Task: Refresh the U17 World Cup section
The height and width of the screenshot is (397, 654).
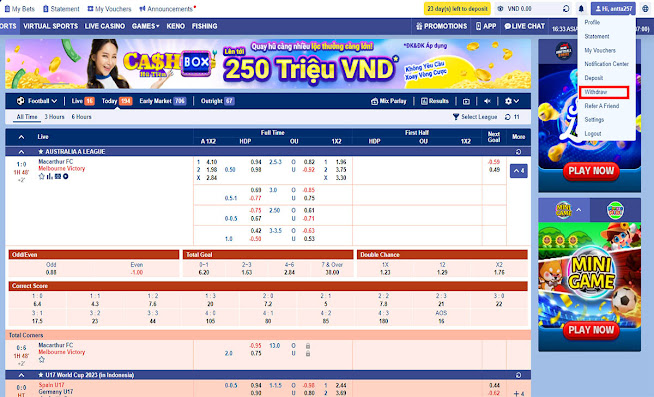Action: [x=518, y=375]
